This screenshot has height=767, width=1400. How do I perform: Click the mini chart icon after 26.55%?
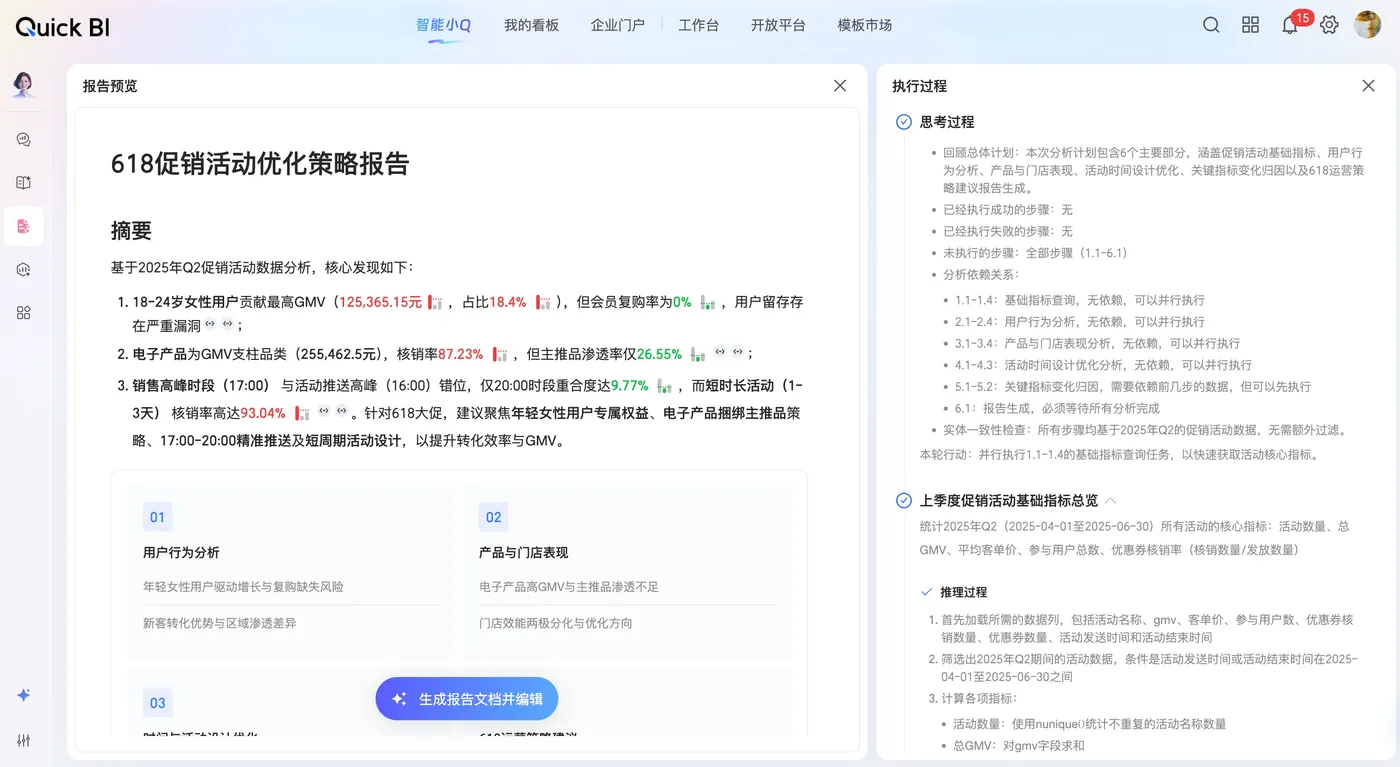click(x=698, y=354)
